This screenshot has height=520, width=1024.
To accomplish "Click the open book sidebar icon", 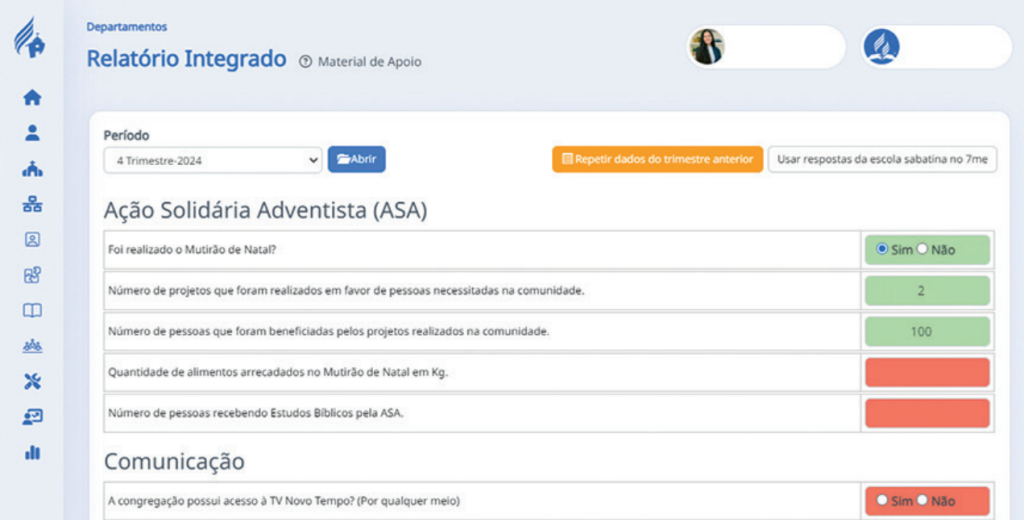I will coord(32,310).
